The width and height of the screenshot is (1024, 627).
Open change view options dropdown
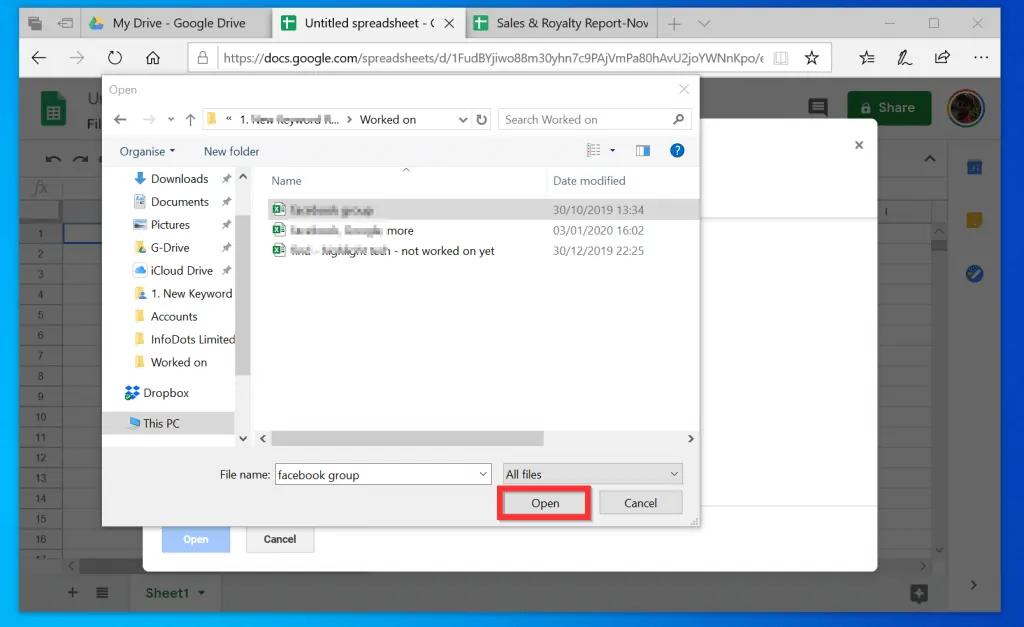pos(611,151)
